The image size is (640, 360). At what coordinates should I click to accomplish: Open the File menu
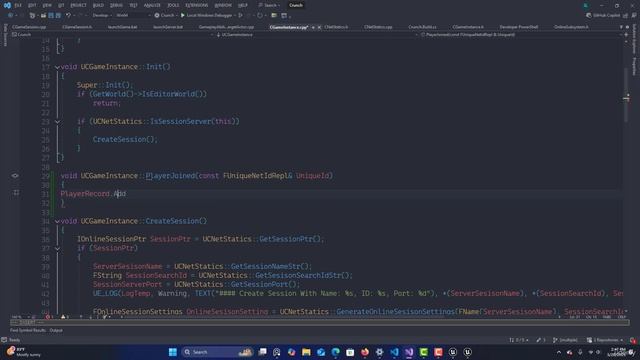(18, 5)
